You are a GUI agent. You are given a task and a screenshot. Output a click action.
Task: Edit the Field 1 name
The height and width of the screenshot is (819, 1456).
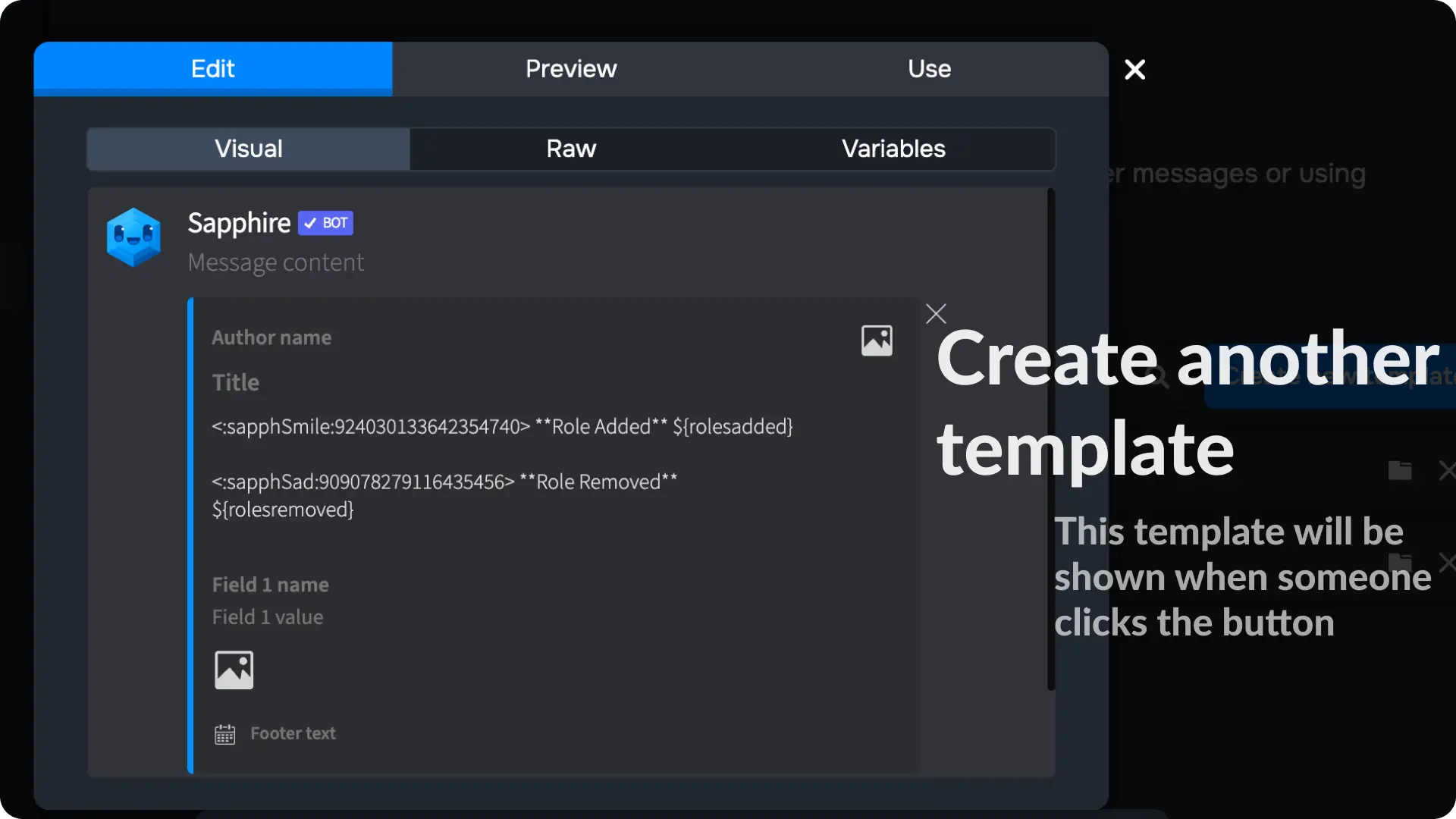point(270,585)
